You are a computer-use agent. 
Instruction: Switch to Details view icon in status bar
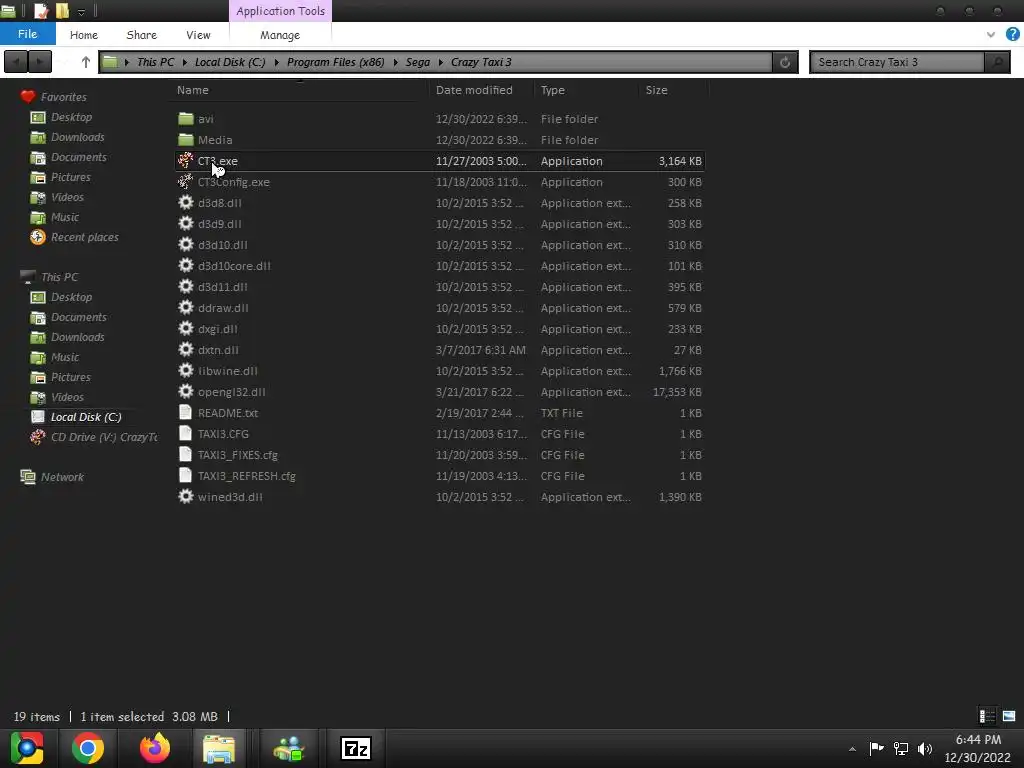[987, 716]
